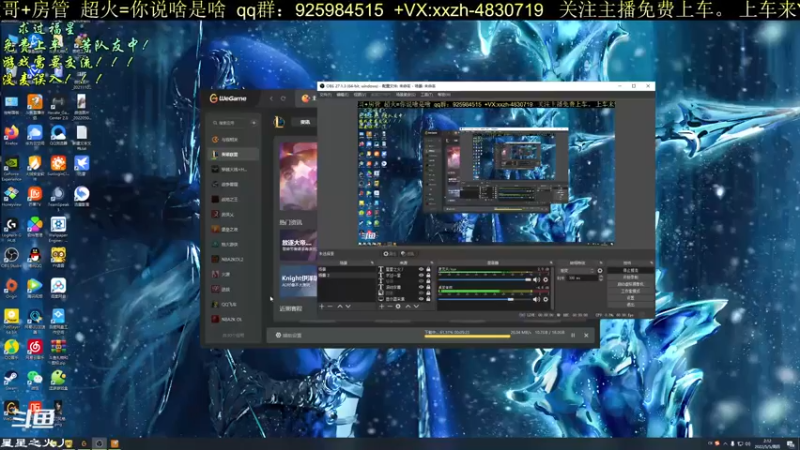
Task: Click the WeGame back arrow
Action: coord(271,98)
